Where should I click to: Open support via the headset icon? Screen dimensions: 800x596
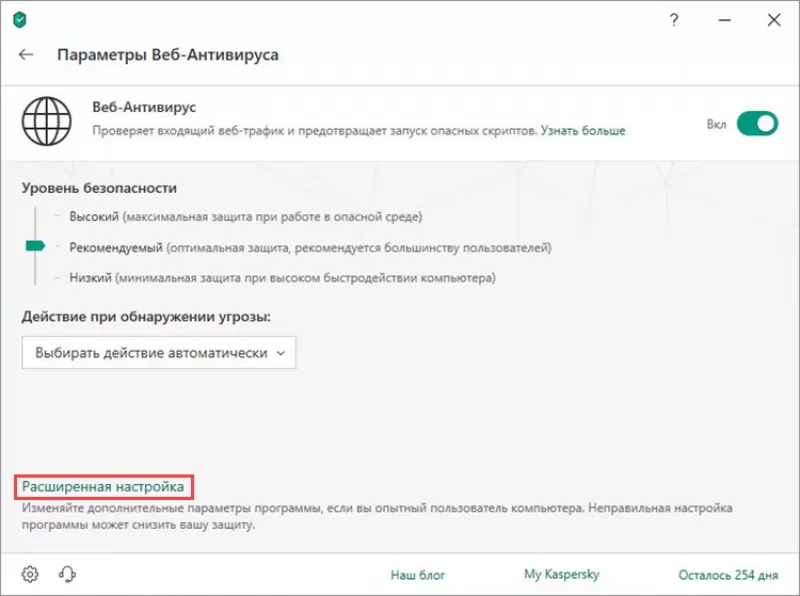click(x=68, y=574)
